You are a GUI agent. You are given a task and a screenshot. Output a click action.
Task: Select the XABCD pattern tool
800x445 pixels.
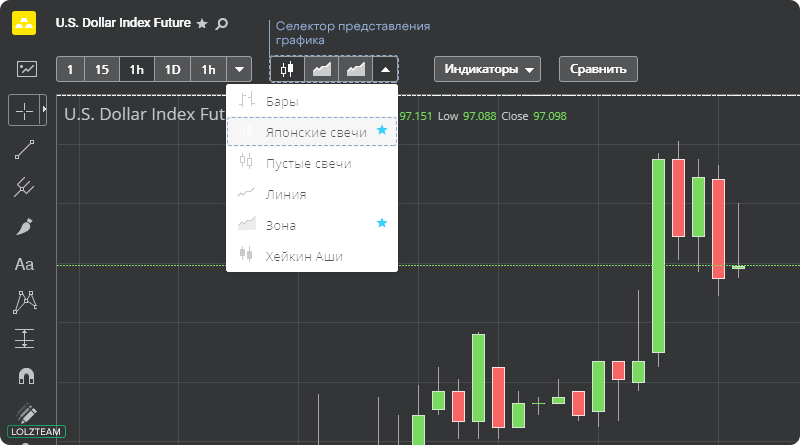[25, 302]
